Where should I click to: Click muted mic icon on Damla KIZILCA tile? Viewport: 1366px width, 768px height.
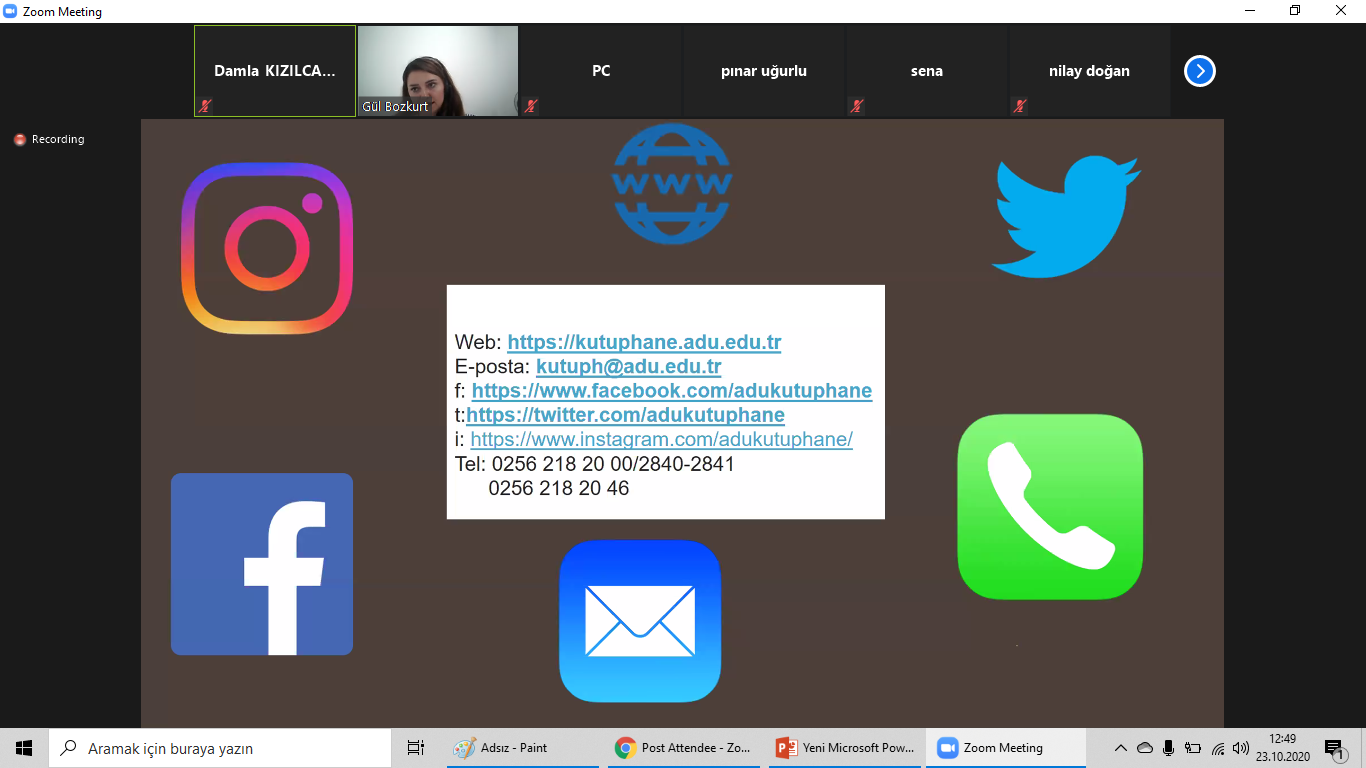[x=205, y=105]
